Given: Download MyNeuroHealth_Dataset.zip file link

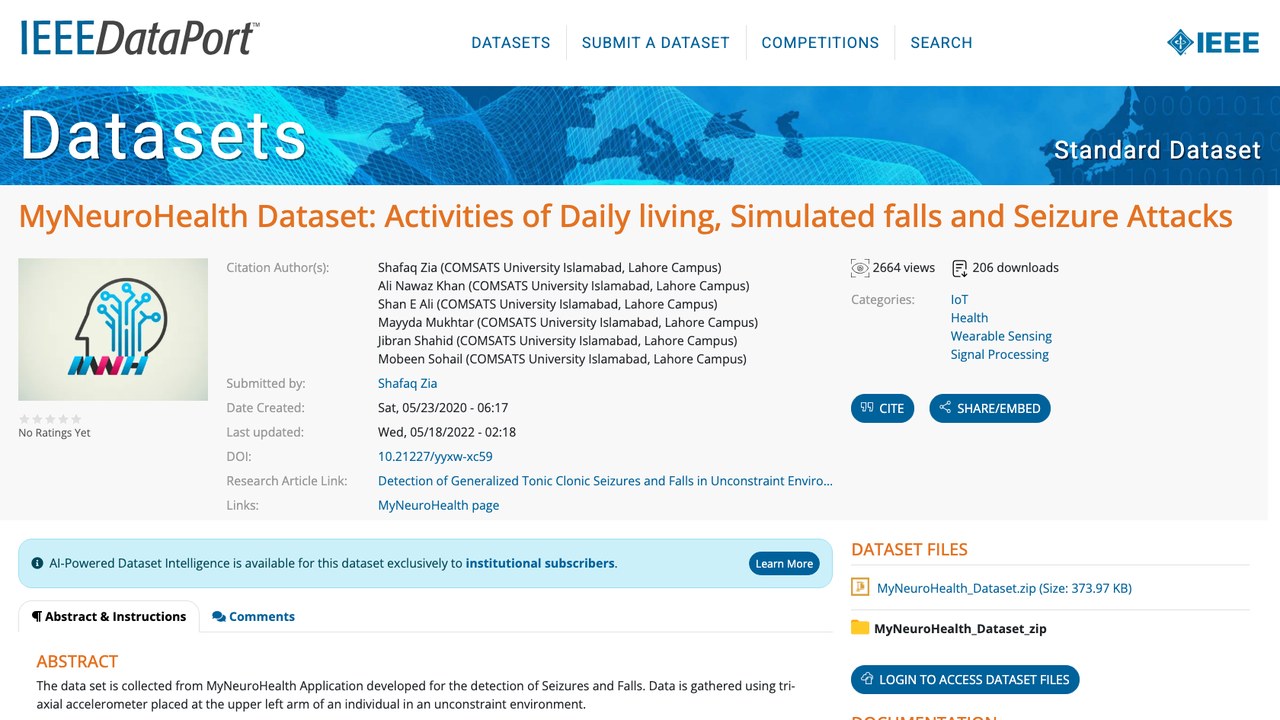Looking at the screenshot, I should pos(1004,588).
